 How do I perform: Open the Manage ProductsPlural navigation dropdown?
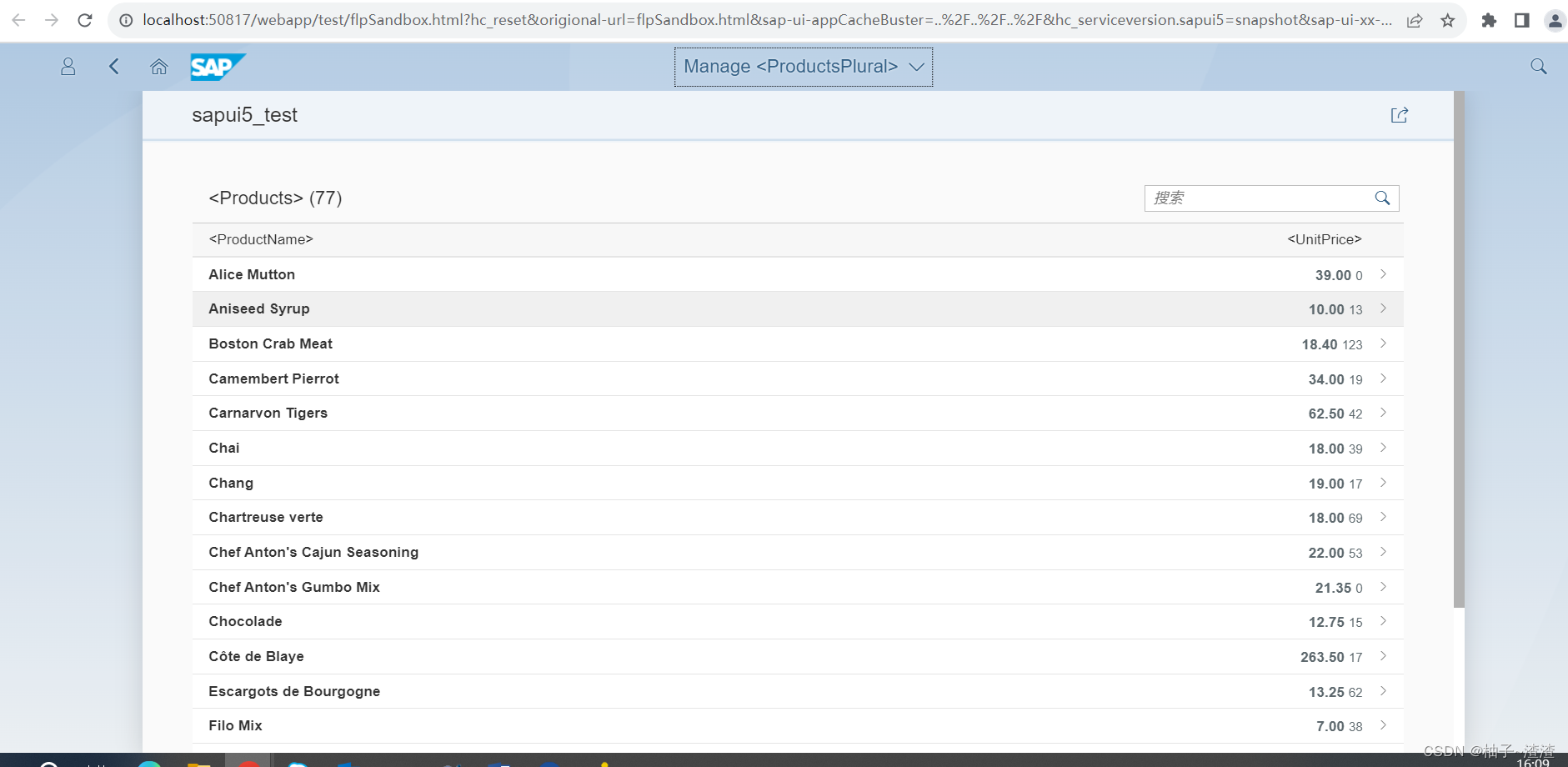801,67
